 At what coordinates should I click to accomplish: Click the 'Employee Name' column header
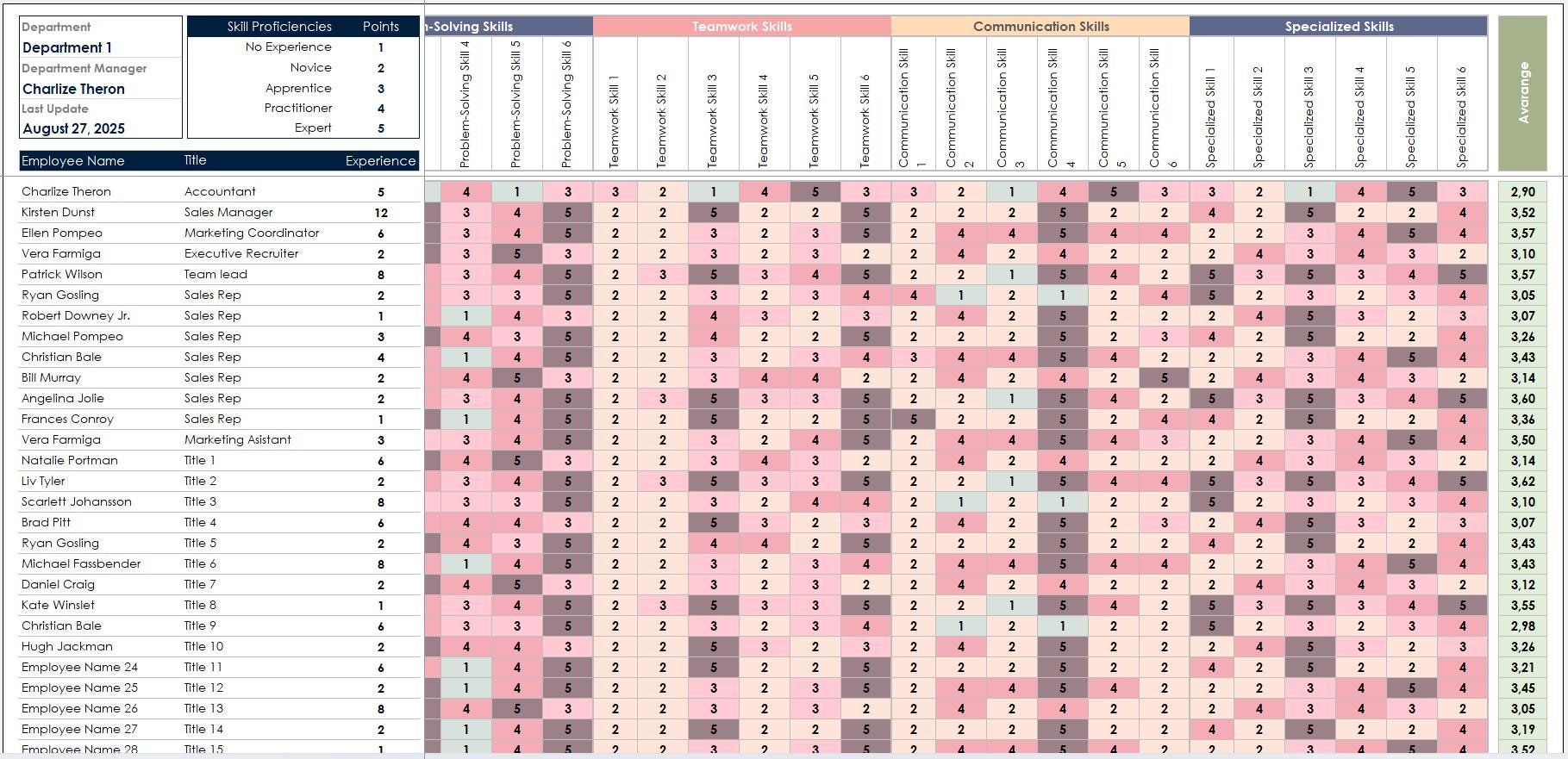point(73,161)
